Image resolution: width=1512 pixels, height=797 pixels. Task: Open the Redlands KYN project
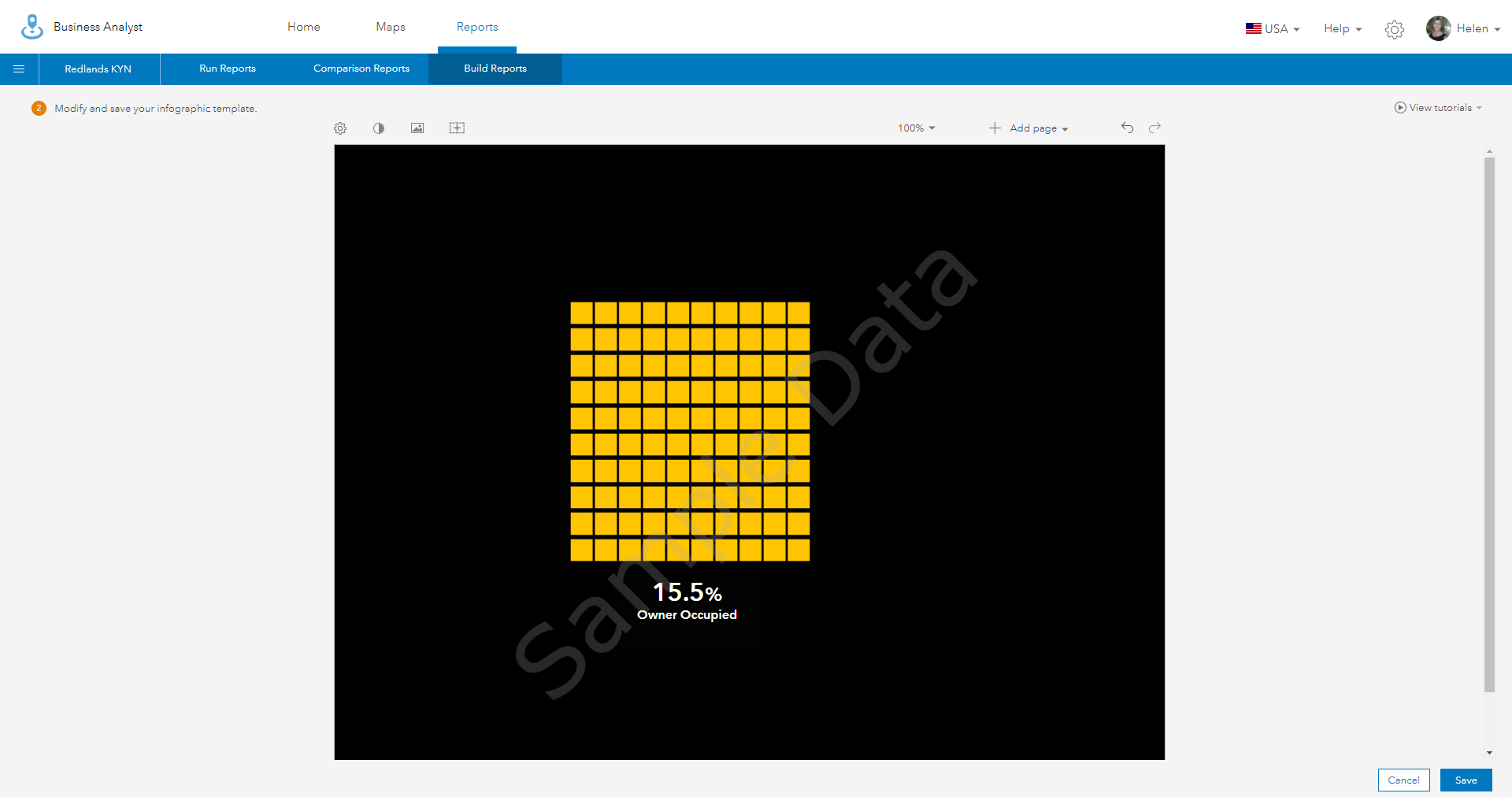(x=98, y=69)
